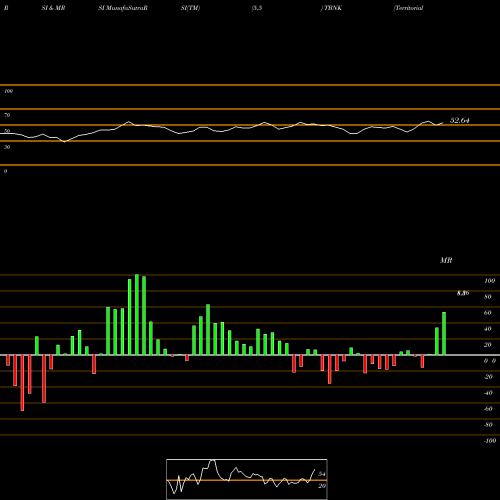500x500 pixels.
Task: Click the MR axis label -100
Action: 490,441
